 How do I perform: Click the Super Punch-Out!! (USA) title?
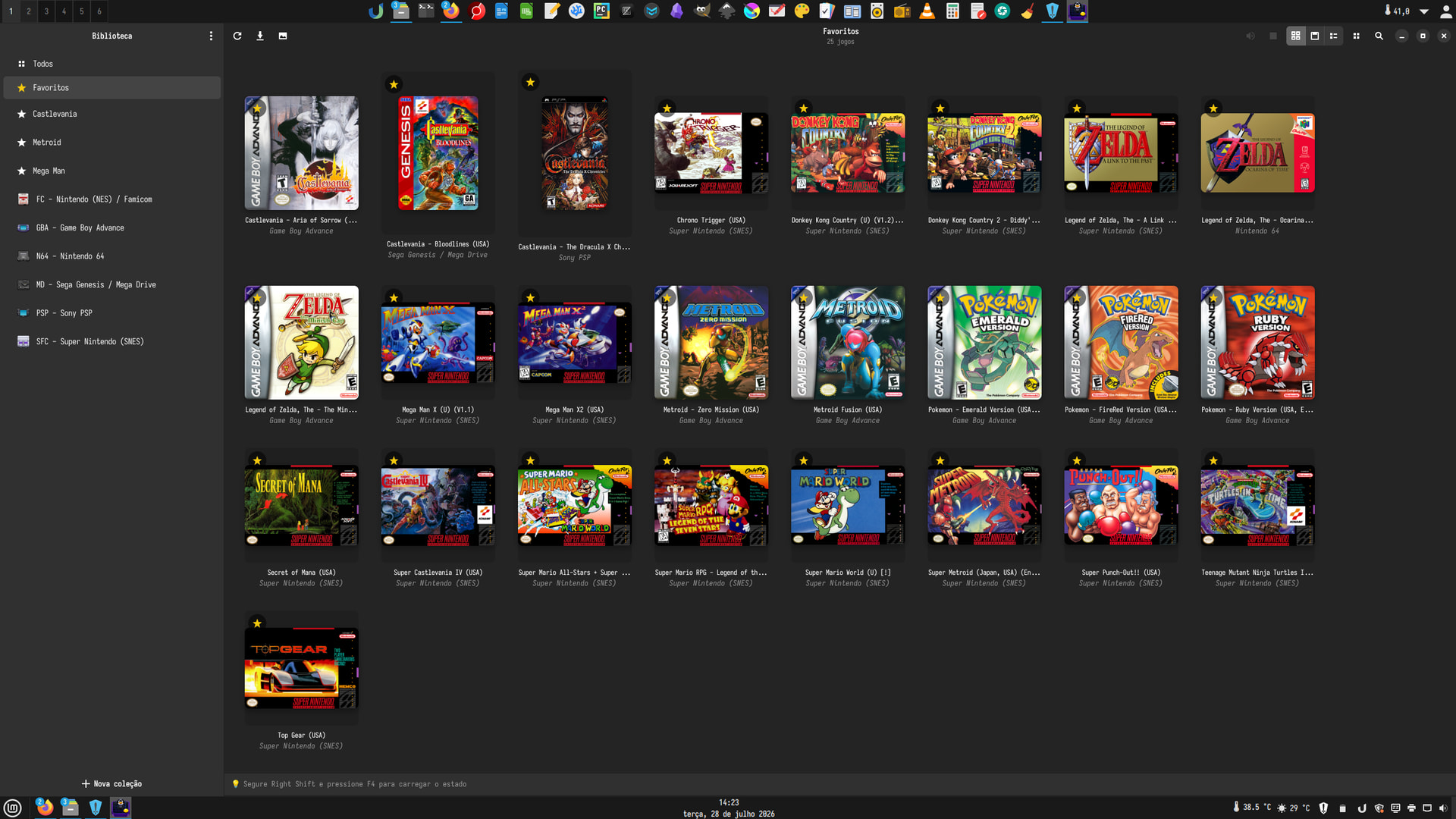tap(1121, 573)
